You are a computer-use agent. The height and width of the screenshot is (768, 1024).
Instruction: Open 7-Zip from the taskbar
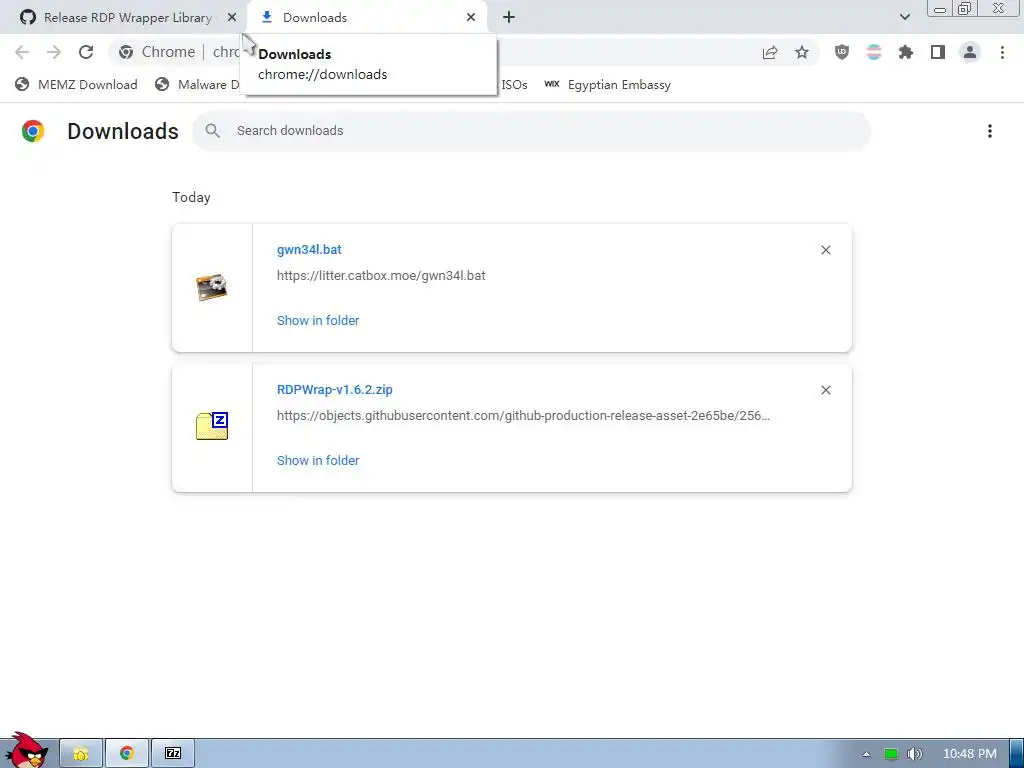[x=173, y=754]
